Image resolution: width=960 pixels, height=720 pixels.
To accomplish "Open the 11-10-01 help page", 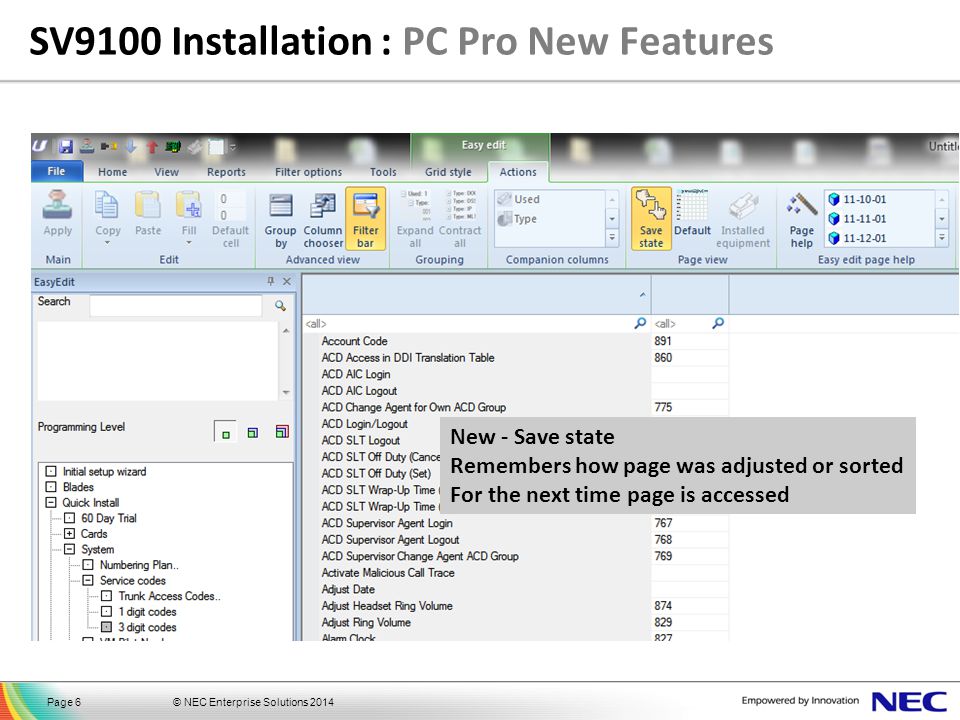I will tap(858, 199).
